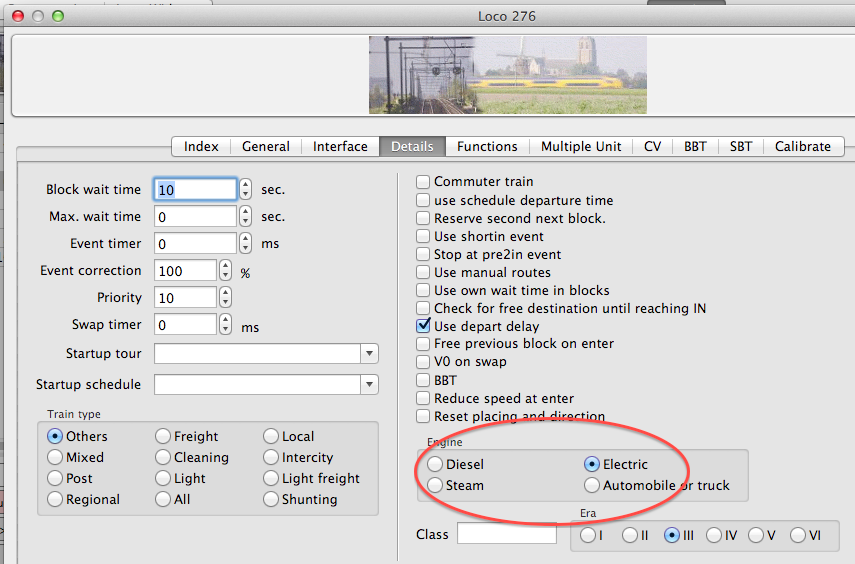Viewport: 855px width, 564px height.
Task: Click the Block wait time stepper arrows
Action: click(x=245, y=189)
